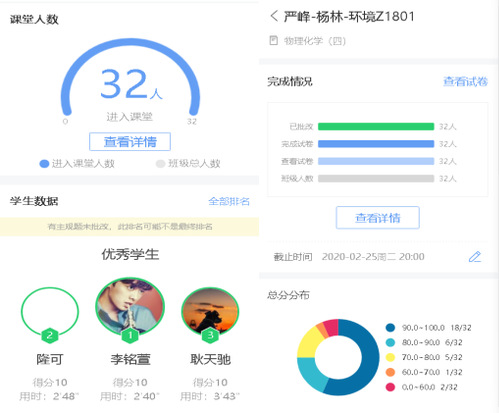The width and height of the screenshot is (499, 413).
Task: Open 耿天驰's sunset avatar photo
Action: coord(210,311)
